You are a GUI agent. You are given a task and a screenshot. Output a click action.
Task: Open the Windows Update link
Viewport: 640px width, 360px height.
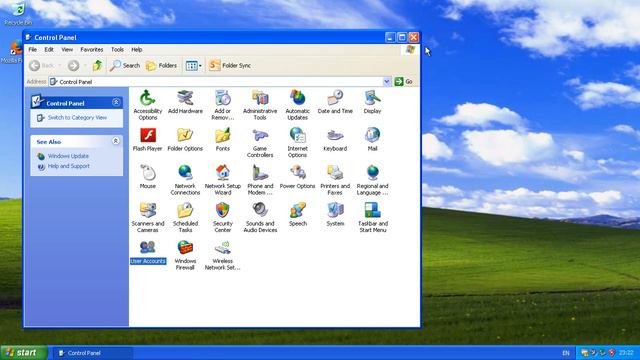[x=68, y=156]
